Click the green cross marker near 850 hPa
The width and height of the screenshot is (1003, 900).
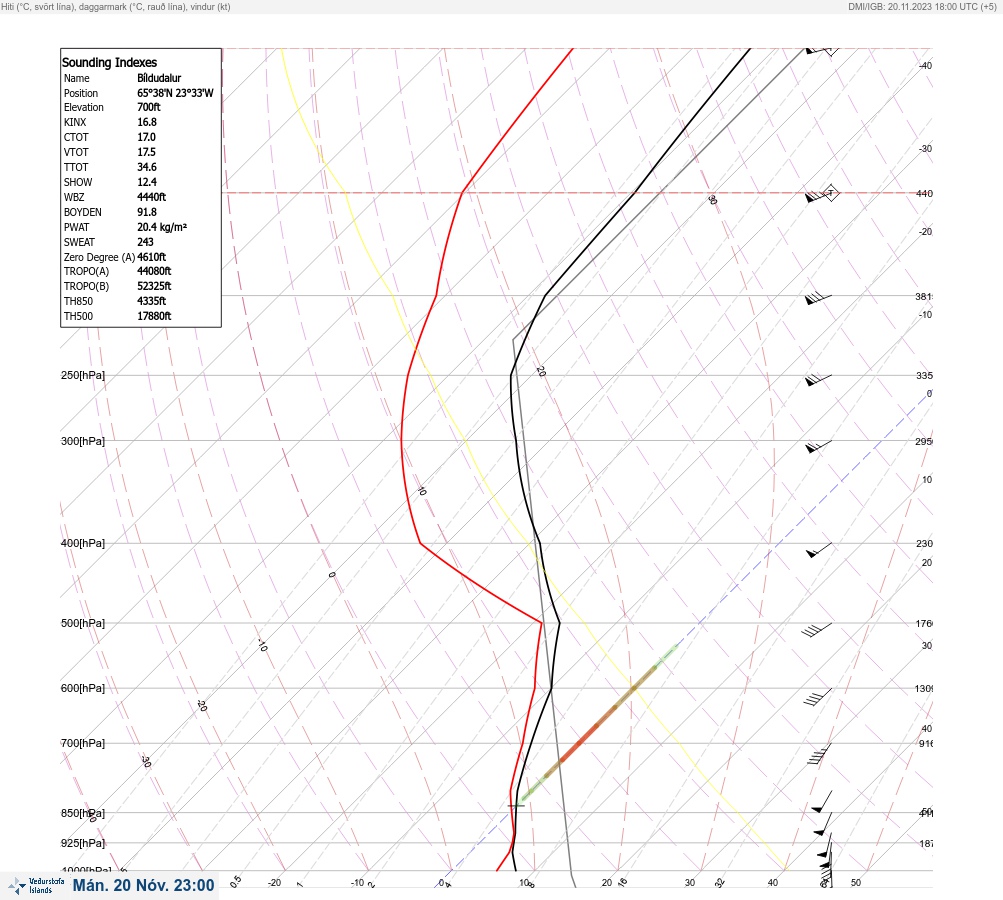coord(516,805)
